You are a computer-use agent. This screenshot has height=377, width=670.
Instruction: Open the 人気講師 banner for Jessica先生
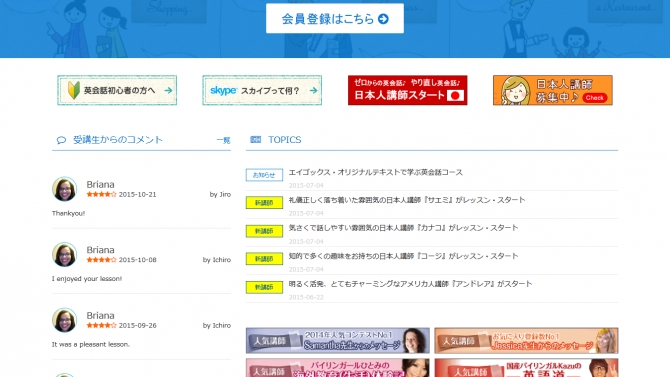point(526,341)
